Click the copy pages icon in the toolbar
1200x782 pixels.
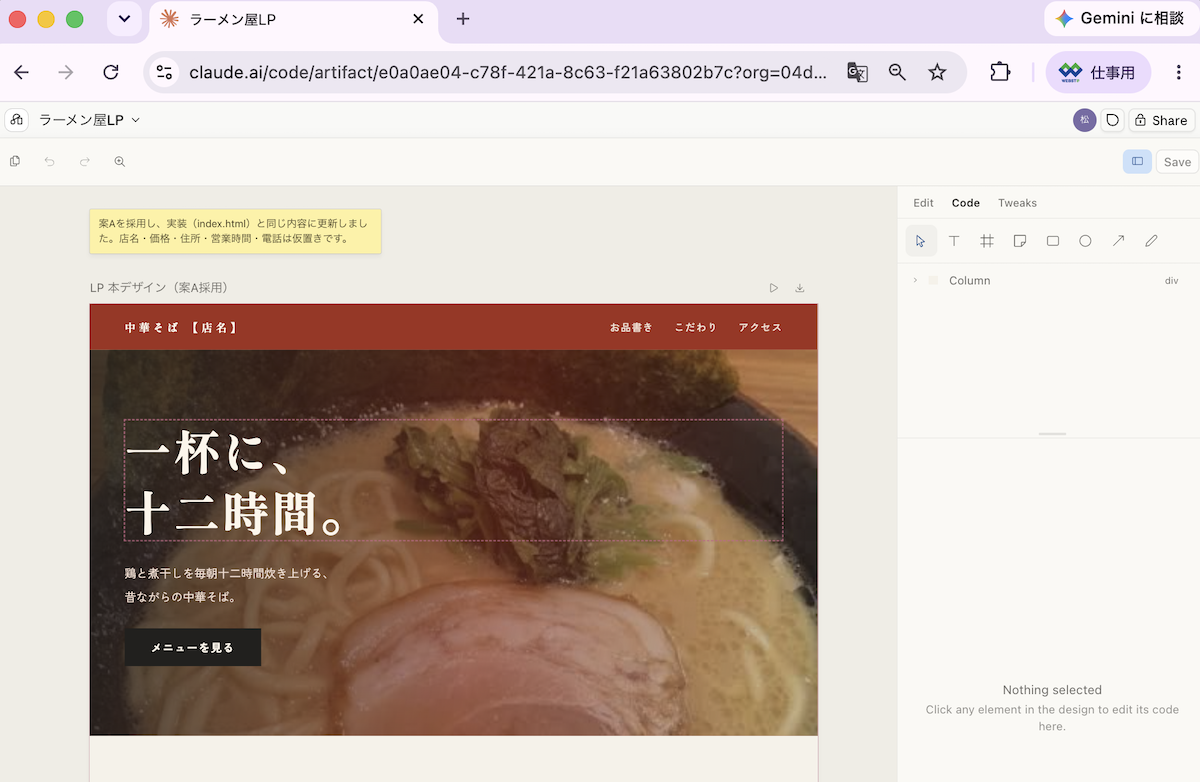[15, 161]
